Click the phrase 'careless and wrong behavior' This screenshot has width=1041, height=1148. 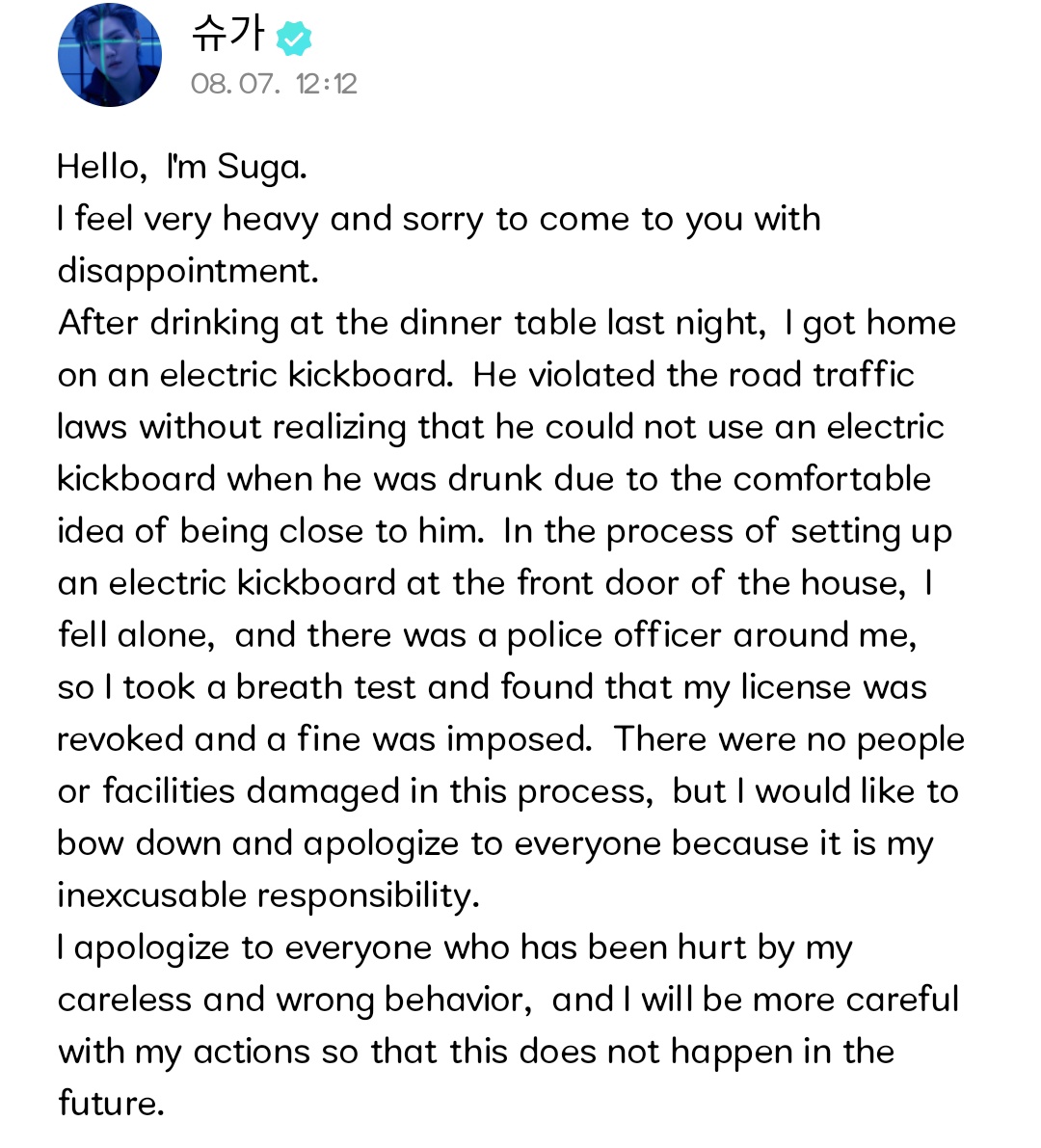[x=295, y=1001]
